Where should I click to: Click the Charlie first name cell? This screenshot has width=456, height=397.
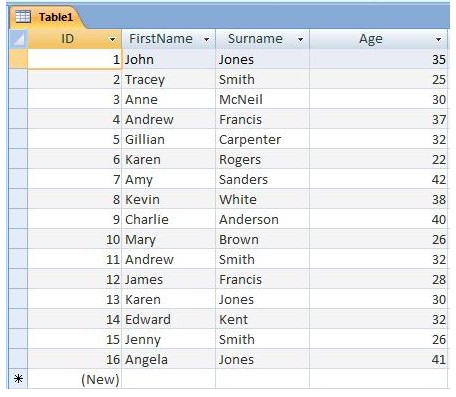[x=169, y=219]
